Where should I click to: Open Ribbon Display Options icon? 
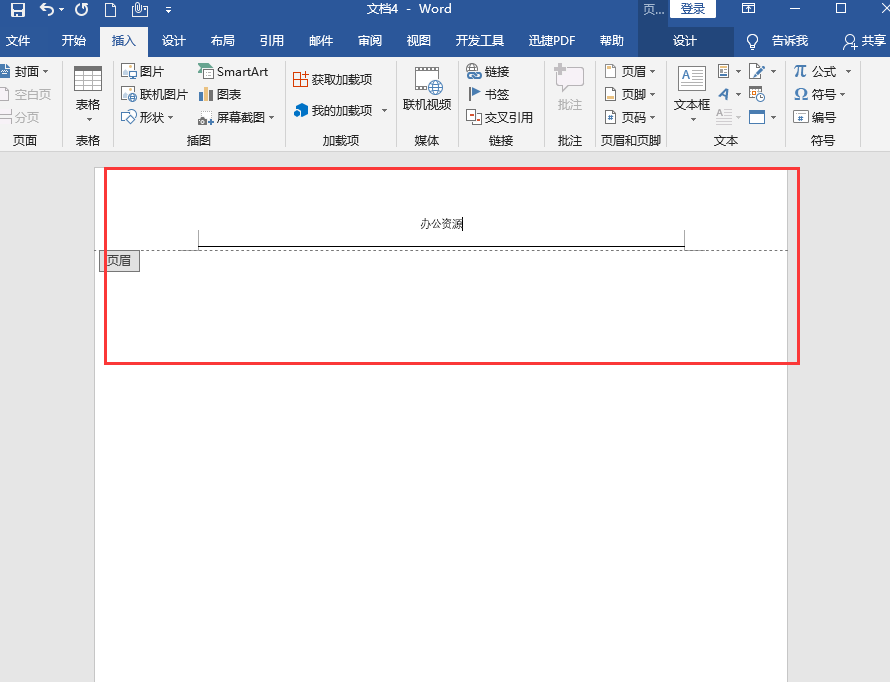point(749,9)
